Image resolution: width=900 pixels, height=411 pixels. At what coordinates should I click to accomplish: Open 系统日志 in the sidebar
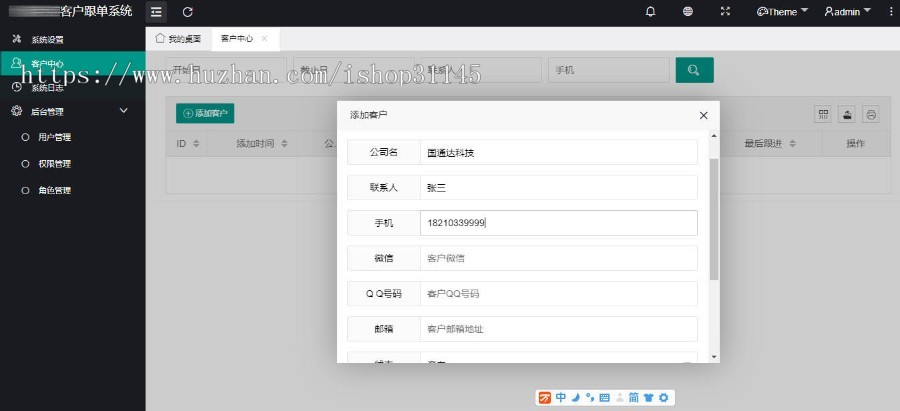click(x=72, y=88)
